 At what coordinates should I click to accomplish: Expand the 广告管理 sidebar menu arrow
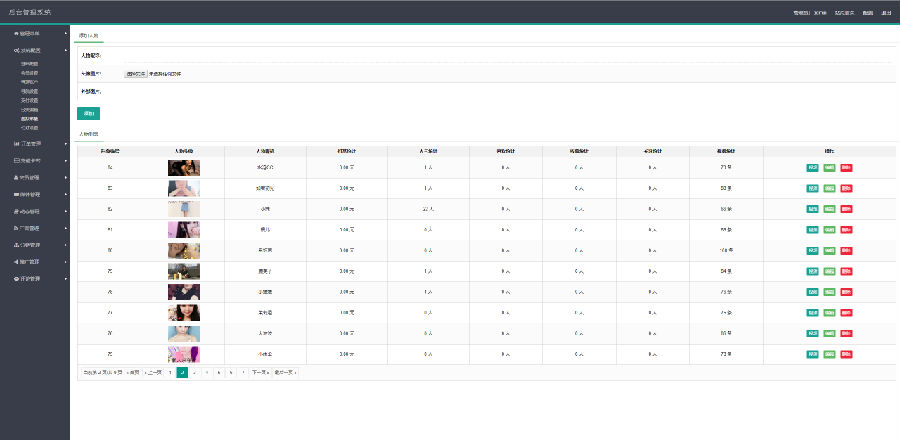66,228
